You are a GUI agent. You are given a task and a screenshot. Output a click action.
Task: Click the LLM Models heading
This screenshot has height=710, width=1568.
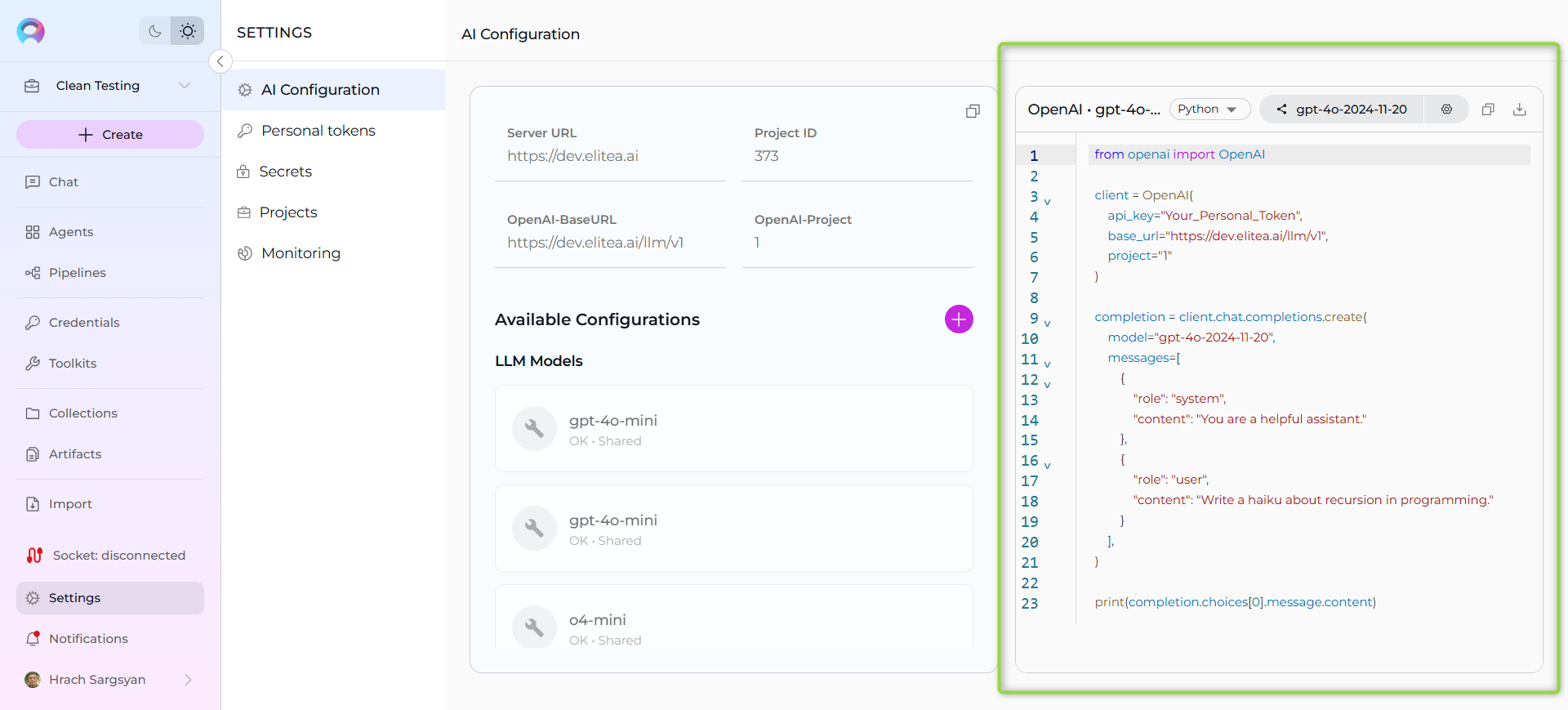coord(539,361)
